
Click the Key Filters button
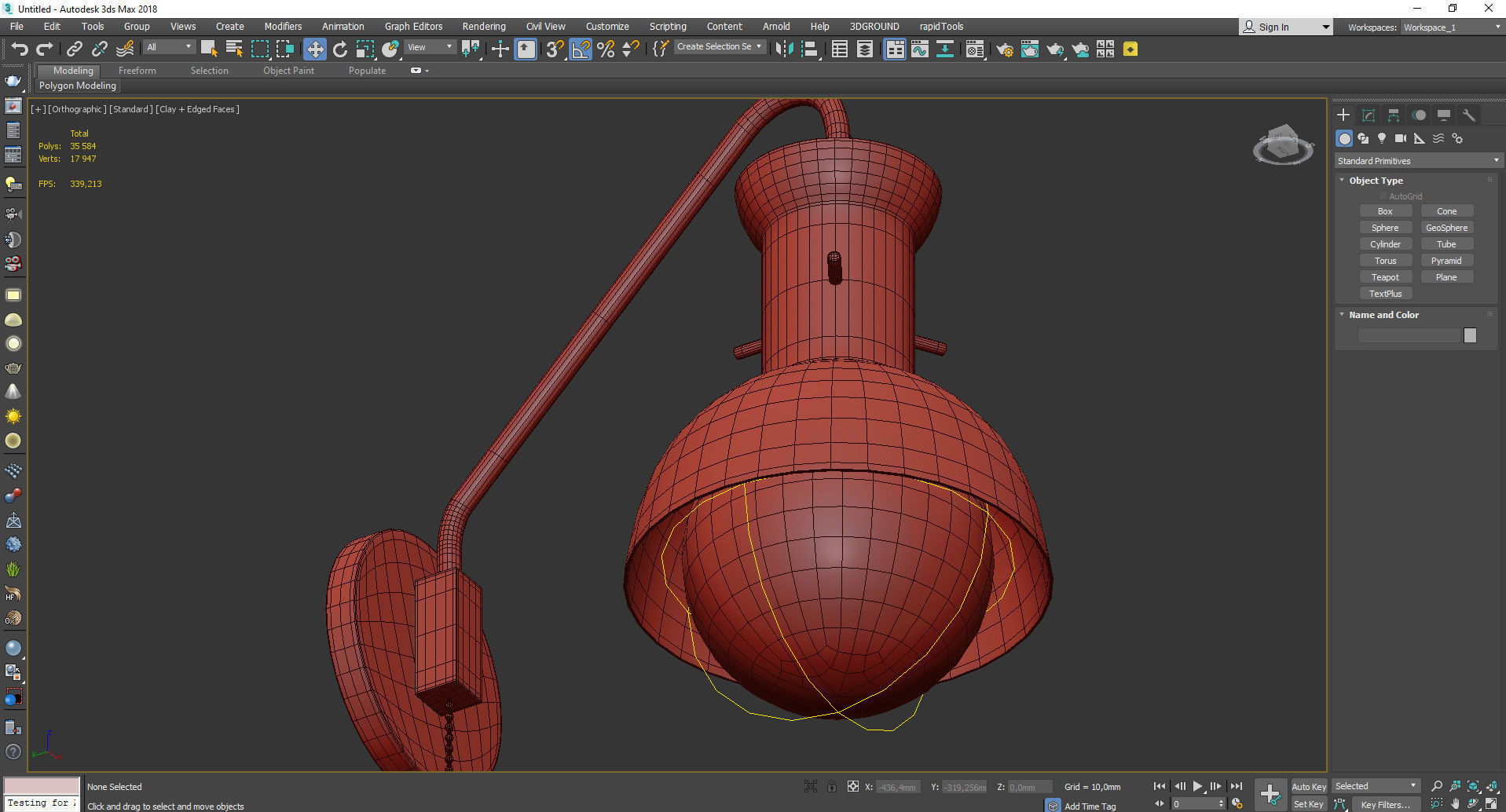[1386, 804]
